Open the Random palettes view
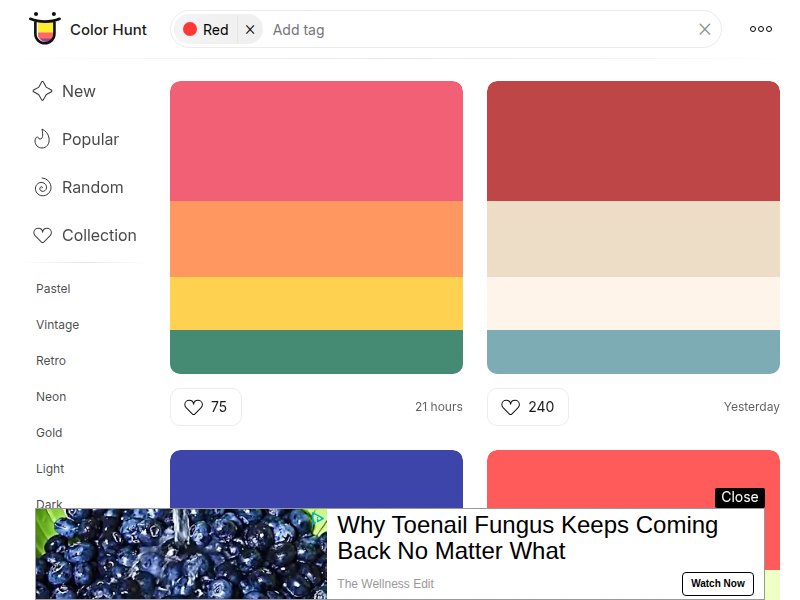The image size is (800, 600). 91,187
